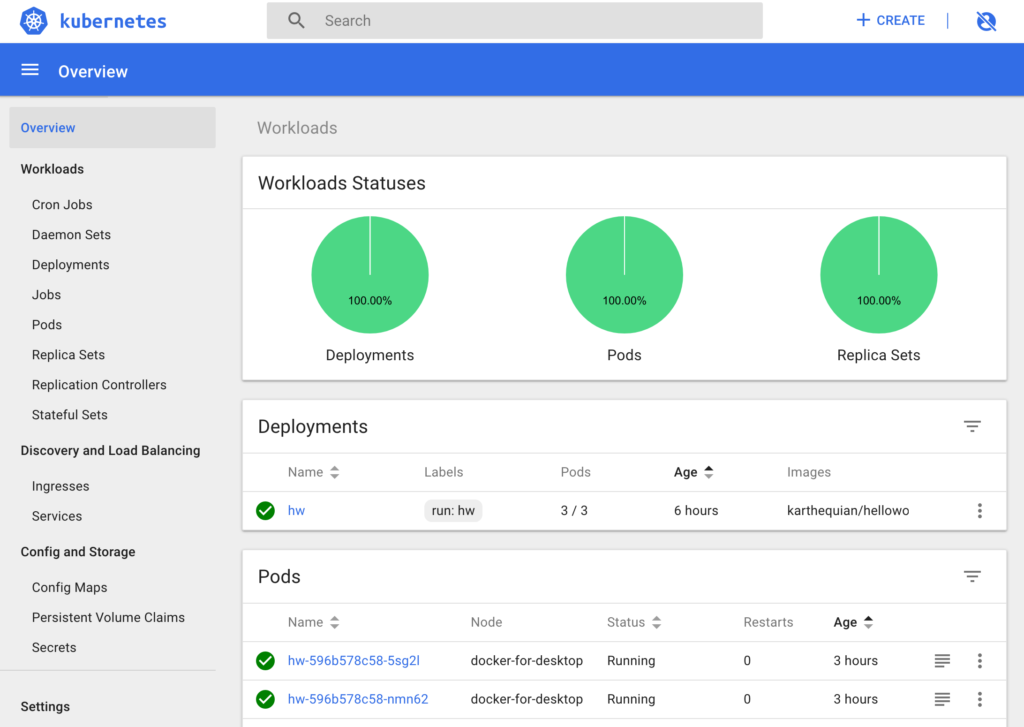
Task: Open Daemon Sets in sidebar
Action: coord(71,235)
